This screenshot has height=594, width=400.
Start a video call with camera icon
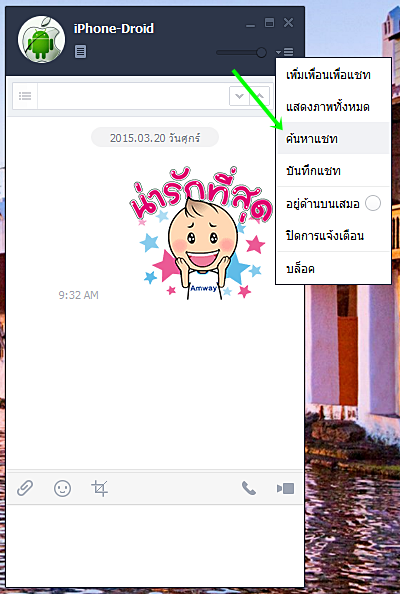(x=285, y=488)
